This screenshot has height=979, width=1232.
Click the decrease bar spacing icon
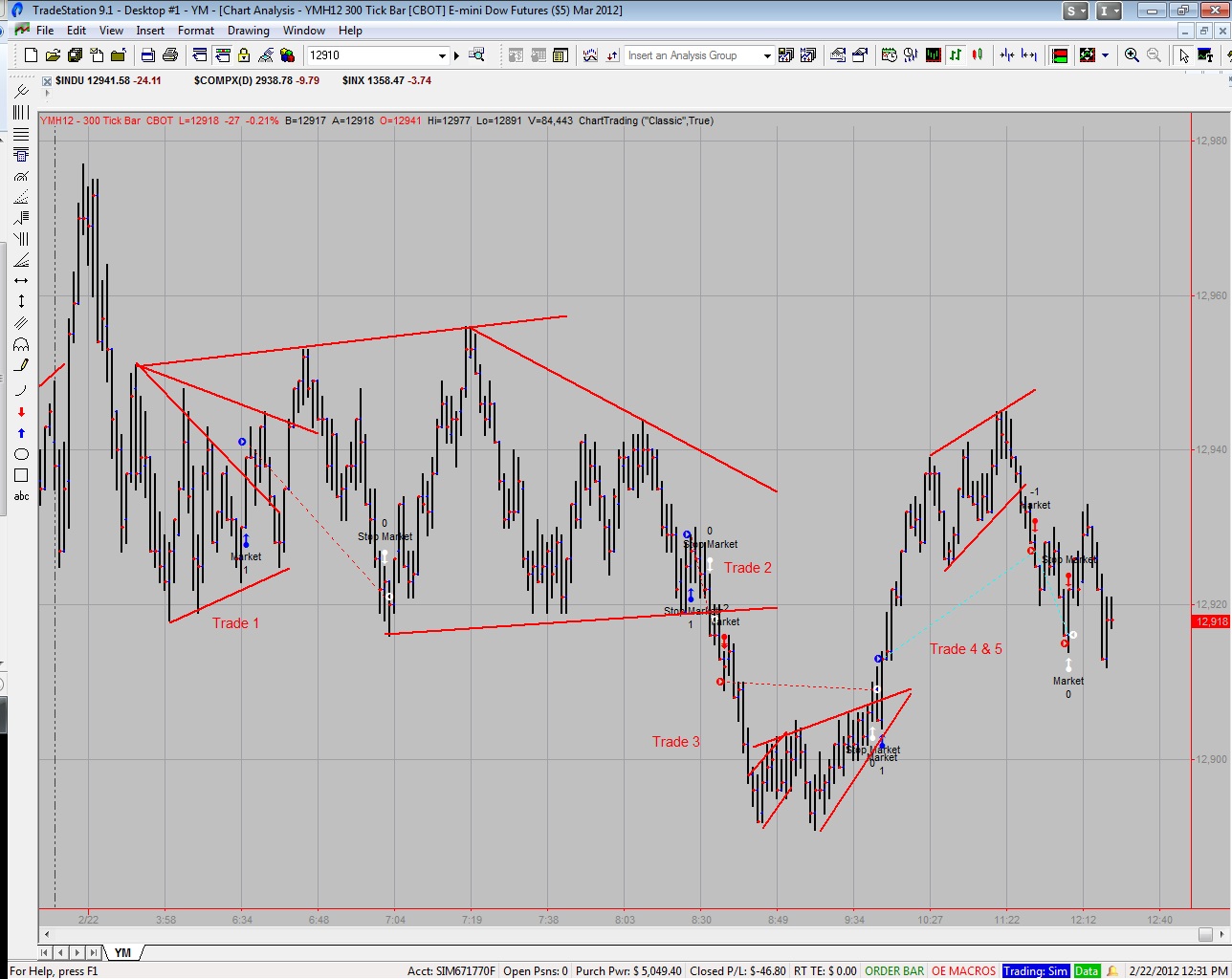pyautogui.click(x=1007, y=55)
